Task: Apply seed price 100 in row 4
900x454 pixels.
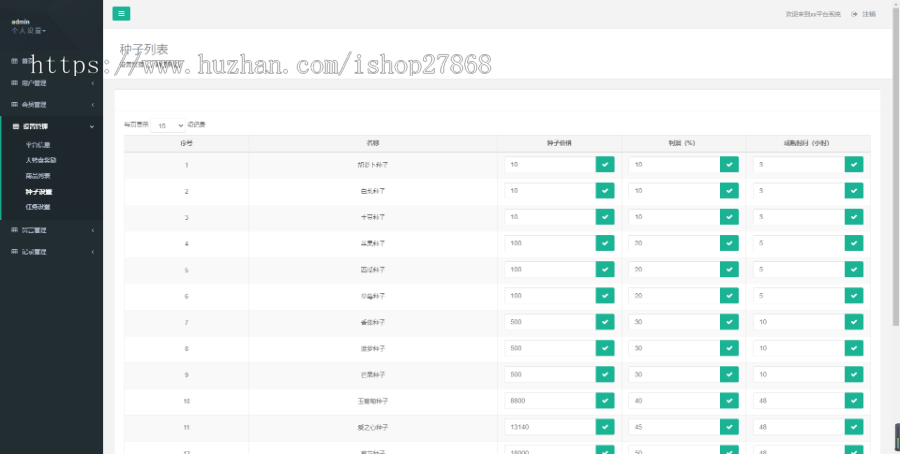Action: [x=605, y=243]
